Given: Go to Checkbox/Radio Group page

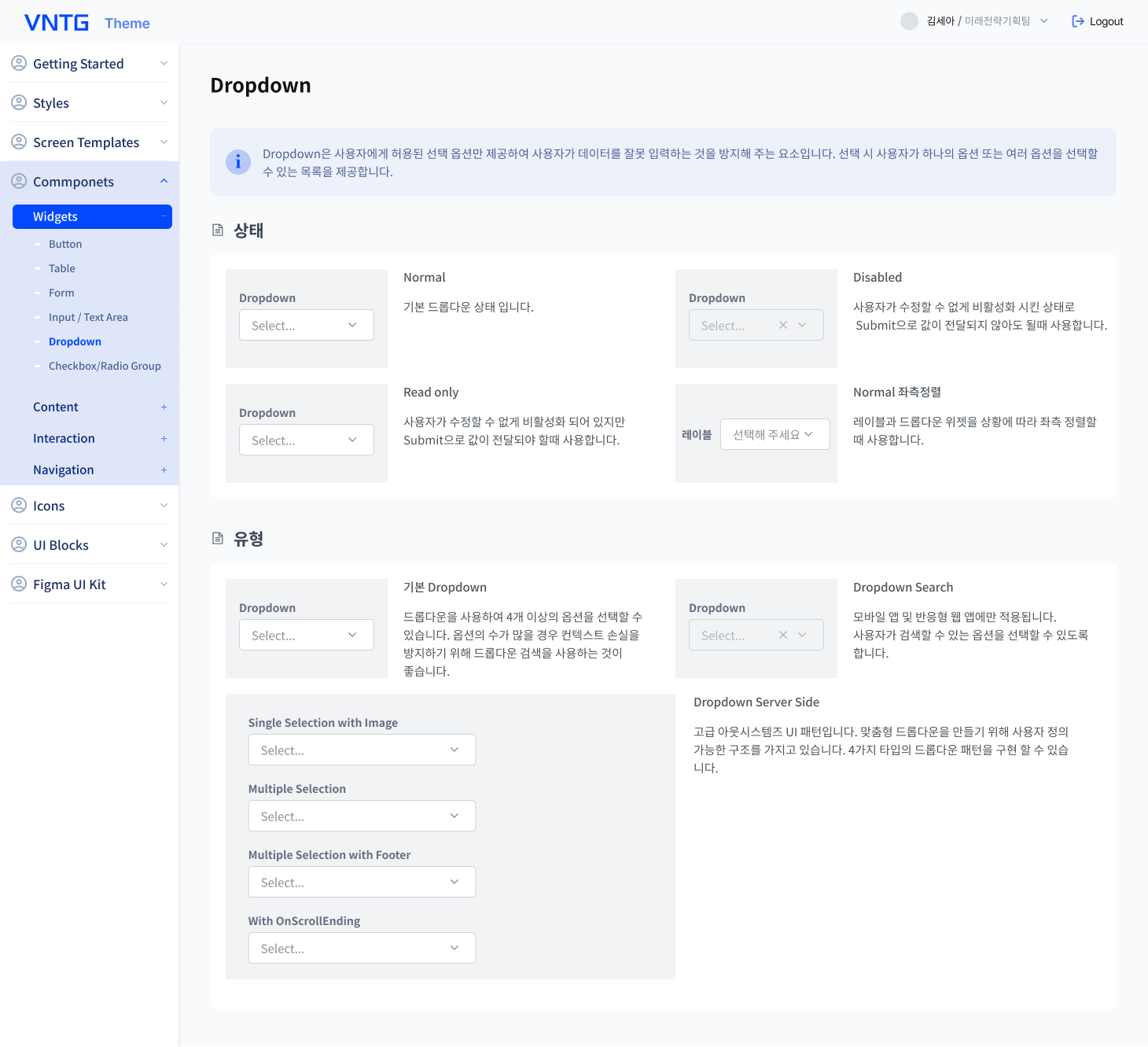Looking at the screenshot, I should tap(105, 366).
